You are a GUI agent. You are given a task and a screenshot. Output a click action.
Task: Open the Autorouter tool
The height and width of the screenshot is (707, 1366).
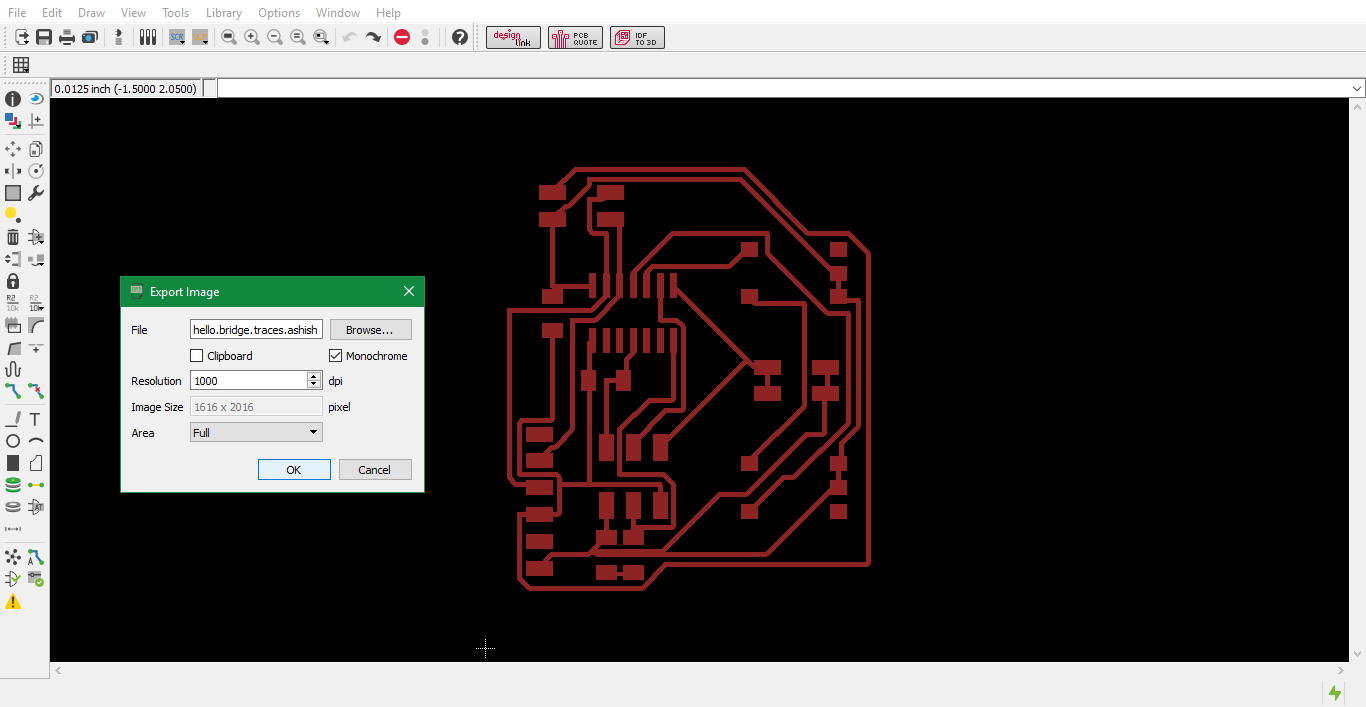[36, 557]
